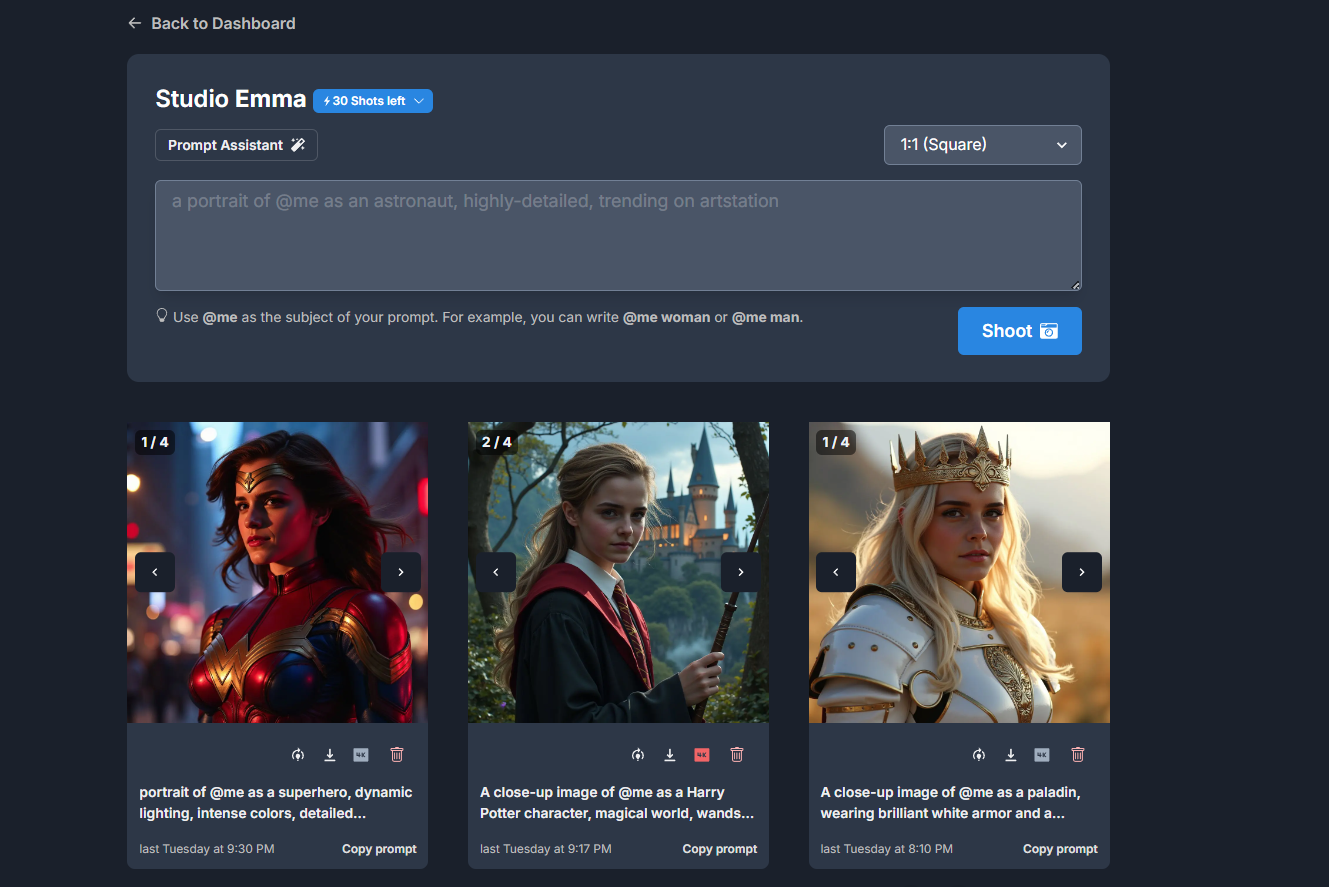Click the '2 / 4' counter badge
Screen dimensions: 1329x887
(496, 442)
